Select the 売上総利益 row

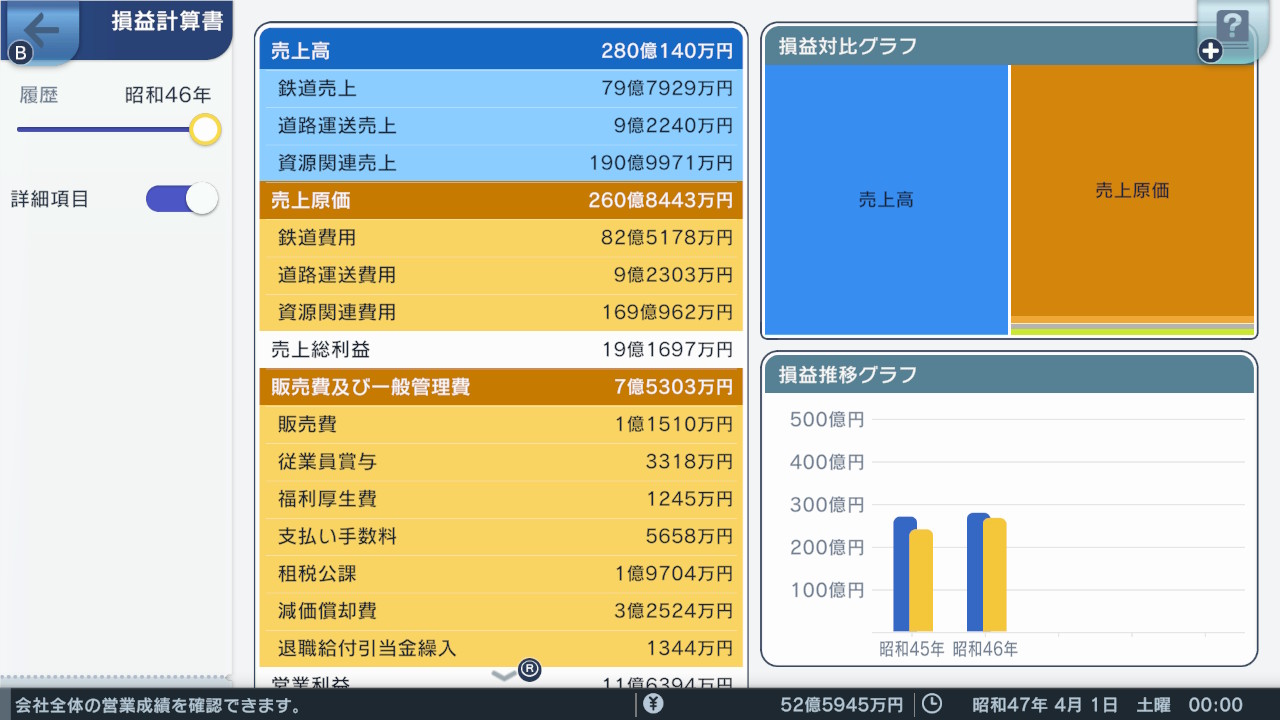[501, 349]
